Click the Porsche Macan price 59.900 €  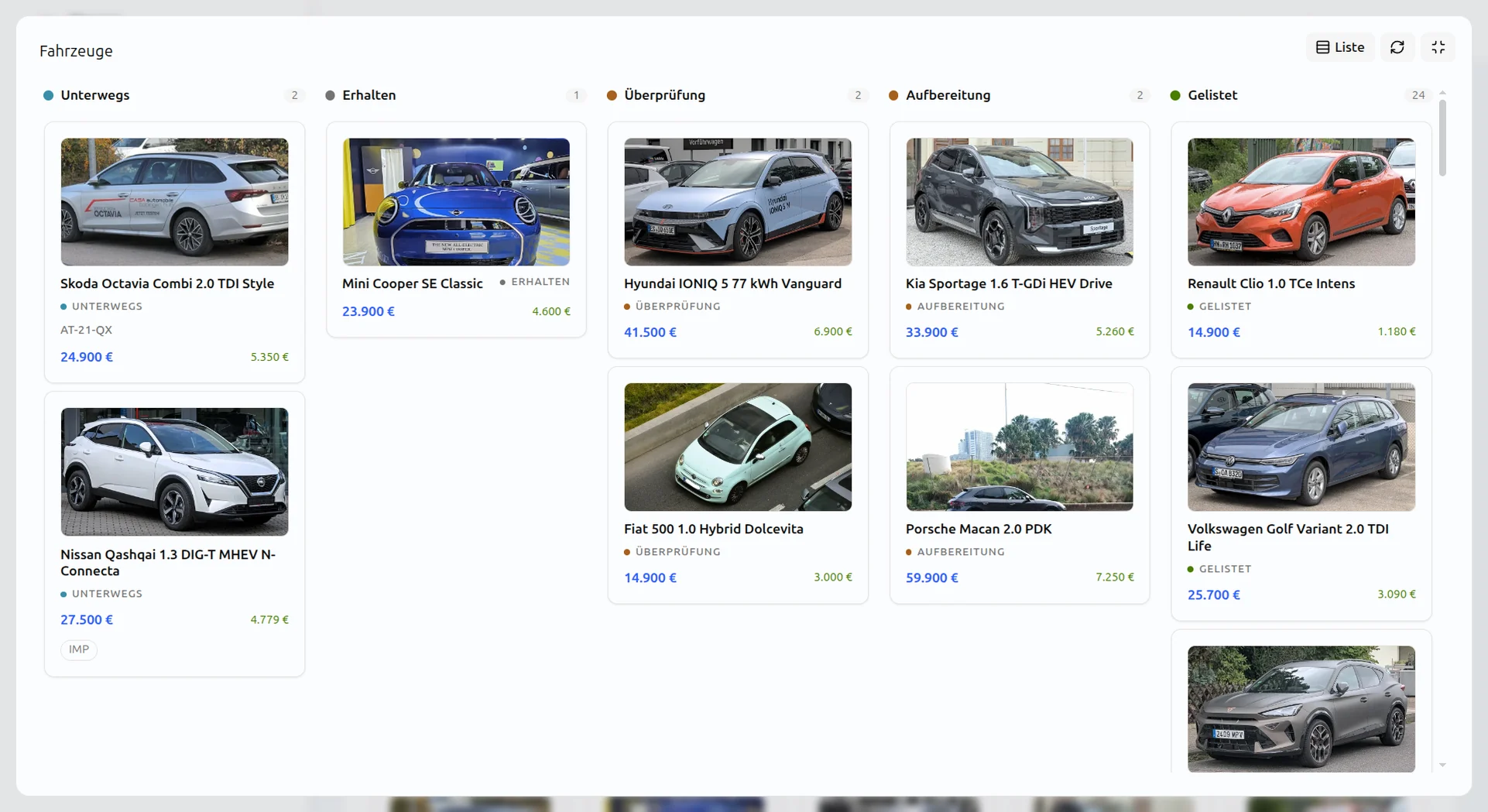932,577
